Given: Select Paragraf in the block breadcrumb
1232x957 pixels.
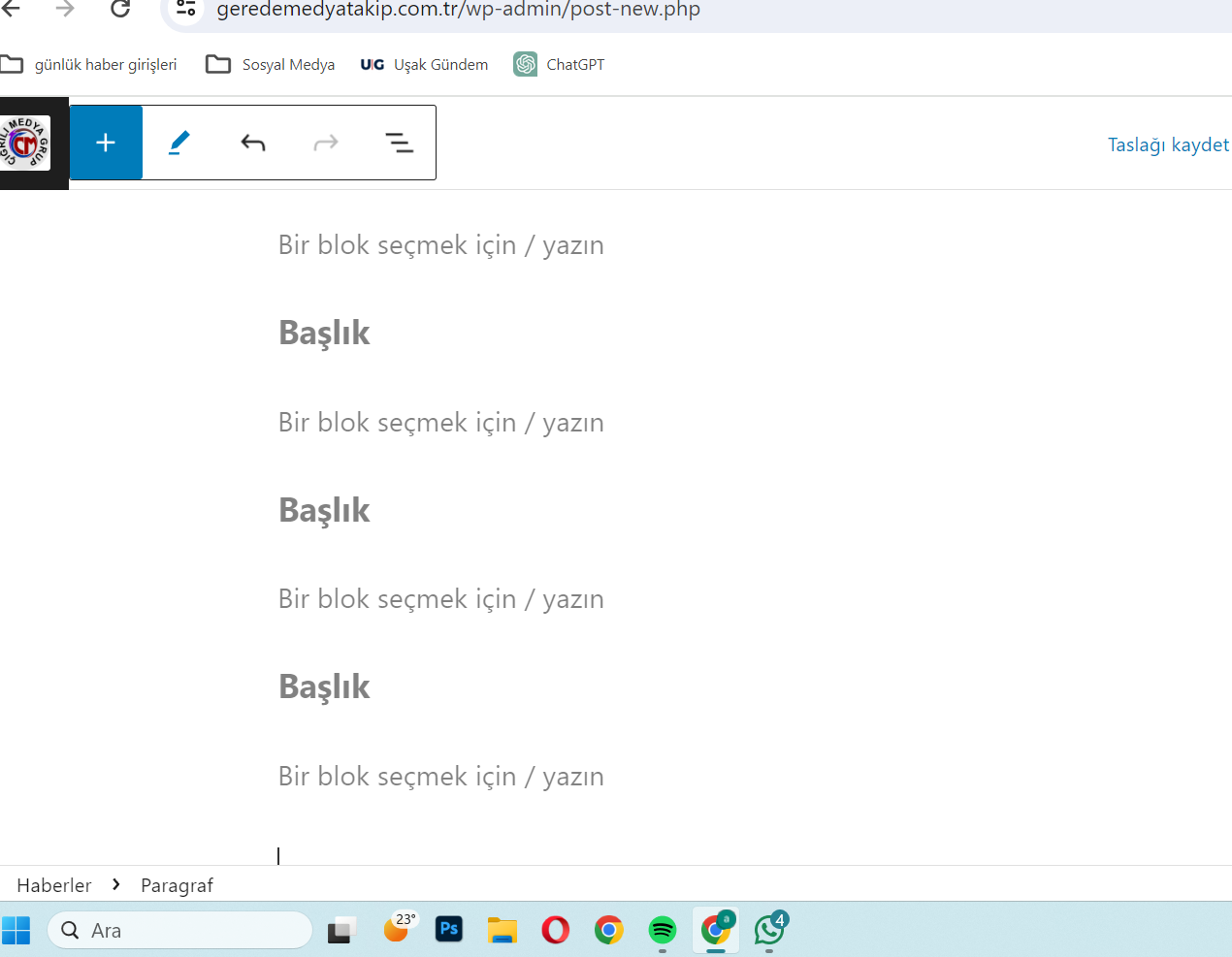Looking at the screenshot, I should pyautogui.click(x=177, y=885).
